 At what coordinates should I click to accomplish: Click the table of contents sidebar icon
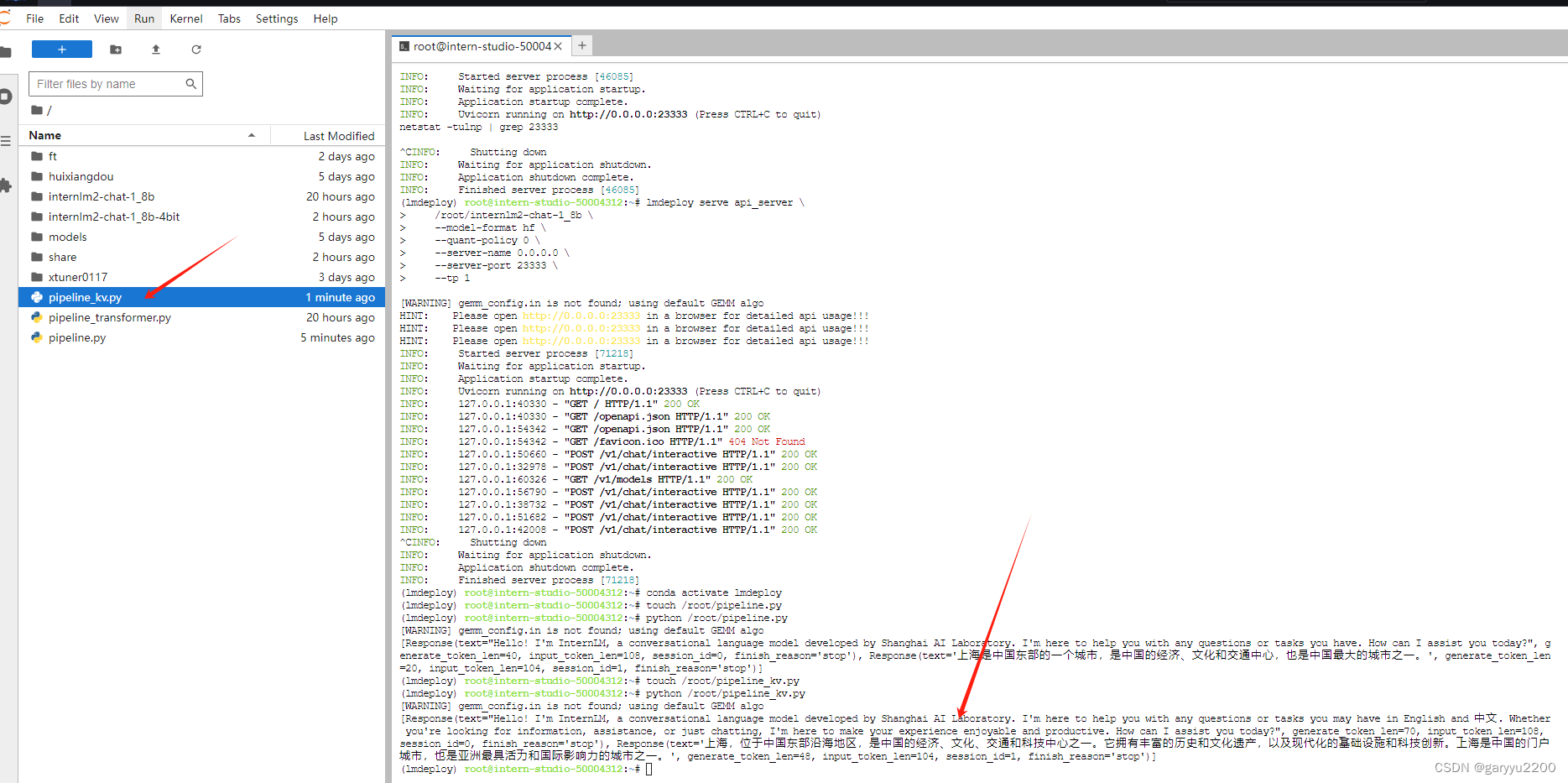tap(6, 141)
